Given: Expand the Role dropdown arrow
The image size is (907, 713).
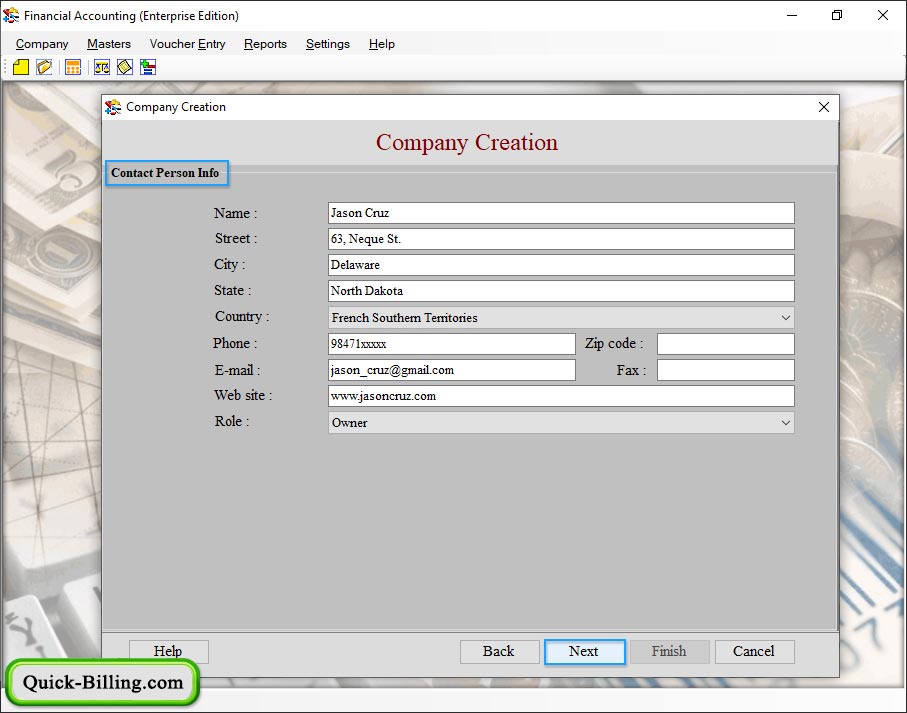Looking at the screenshot, I should (786, 423).
